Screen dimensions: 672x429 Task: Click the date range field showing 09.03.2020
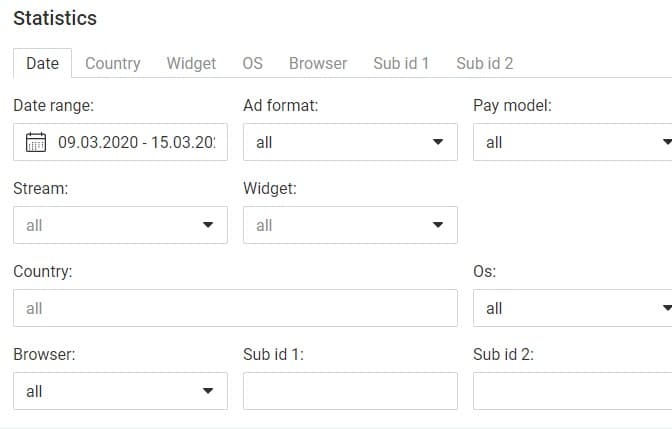point(120,142)
